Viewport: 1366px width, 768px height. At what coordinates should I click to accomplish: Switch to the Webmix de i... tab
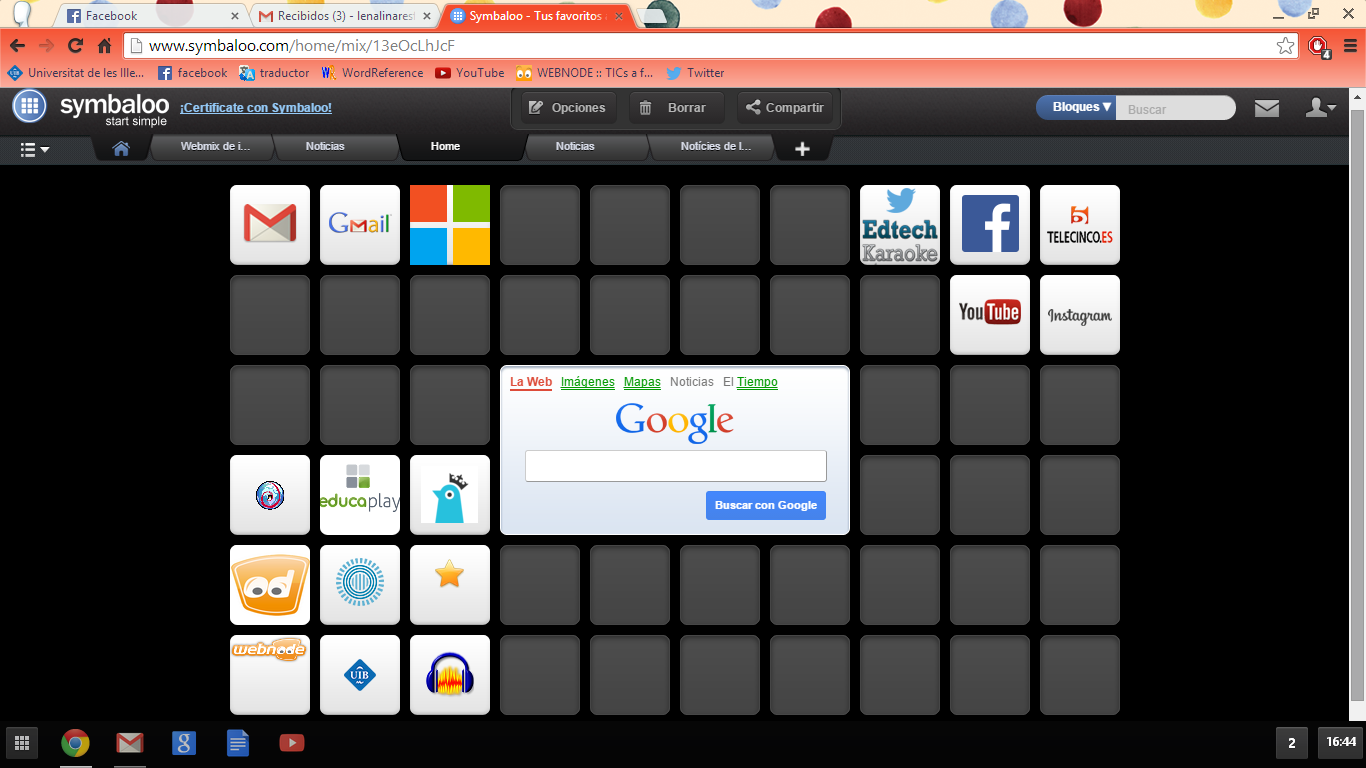point(214,147)
